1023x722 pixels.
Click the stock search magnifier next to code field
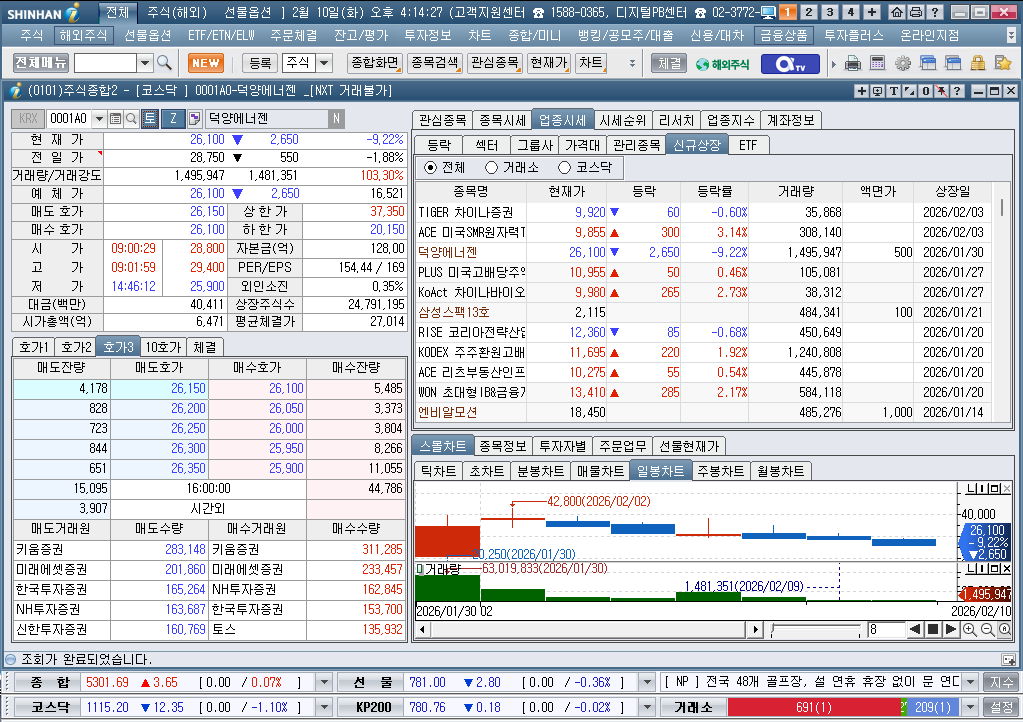pos(131,119)
